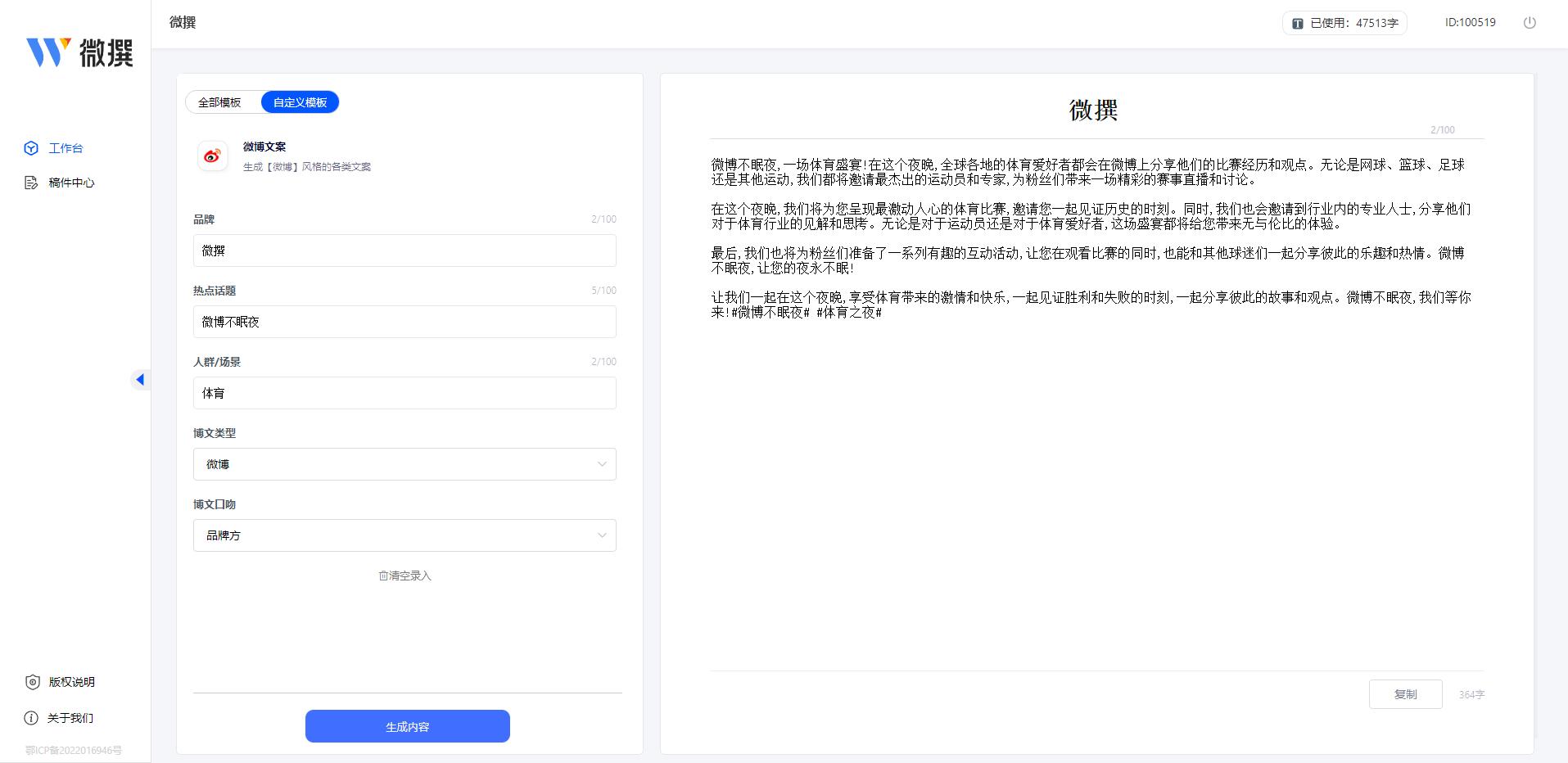Click the word usage counter icon

[1298, 22]
